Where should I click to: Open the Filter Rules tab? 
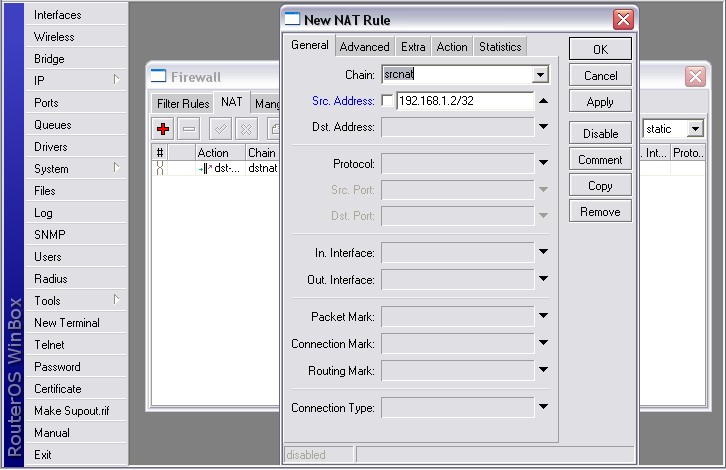click(x=182, y=103)
